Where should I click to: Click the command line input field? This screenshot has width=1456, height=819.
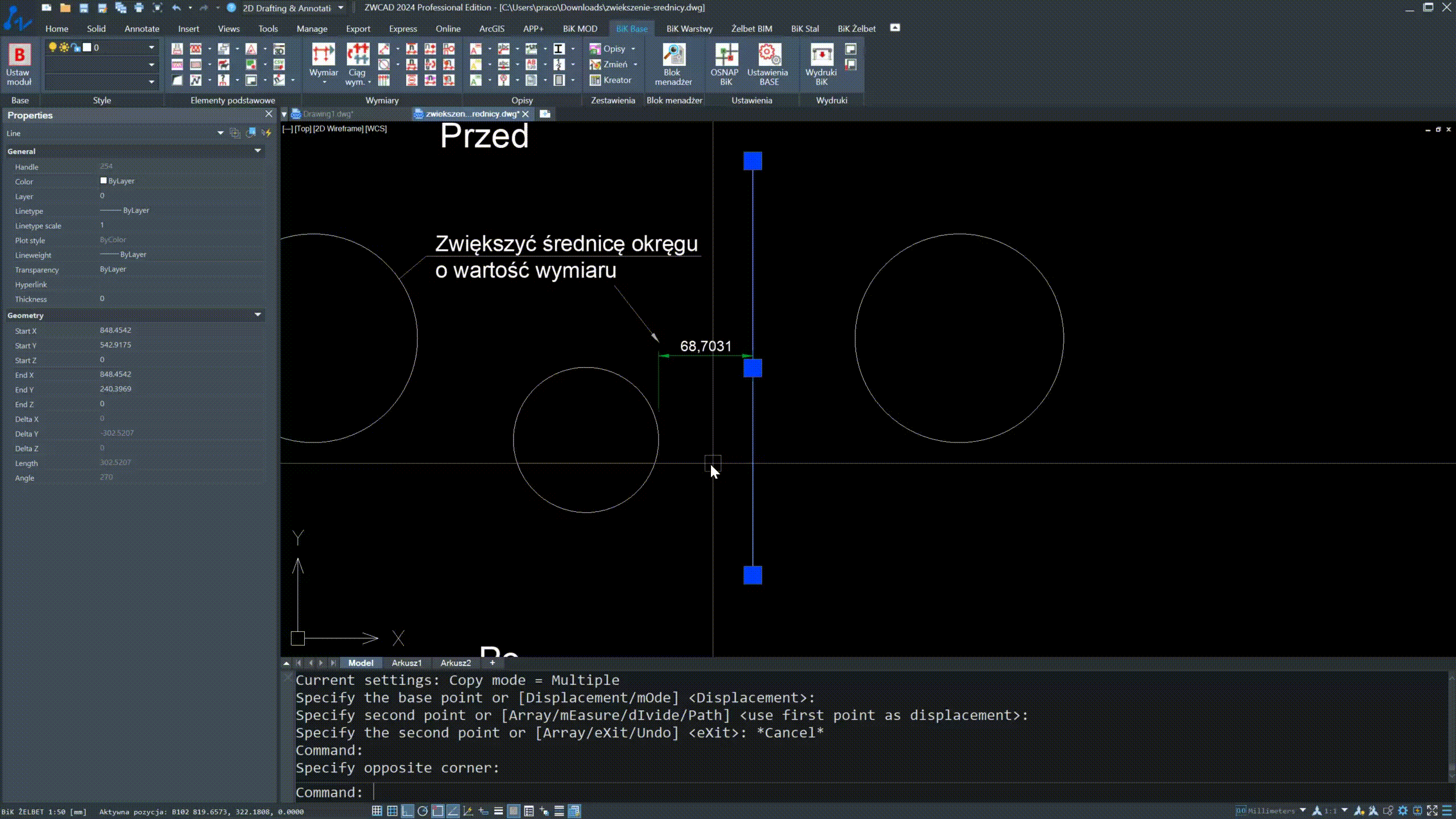(x=870, y=792)
